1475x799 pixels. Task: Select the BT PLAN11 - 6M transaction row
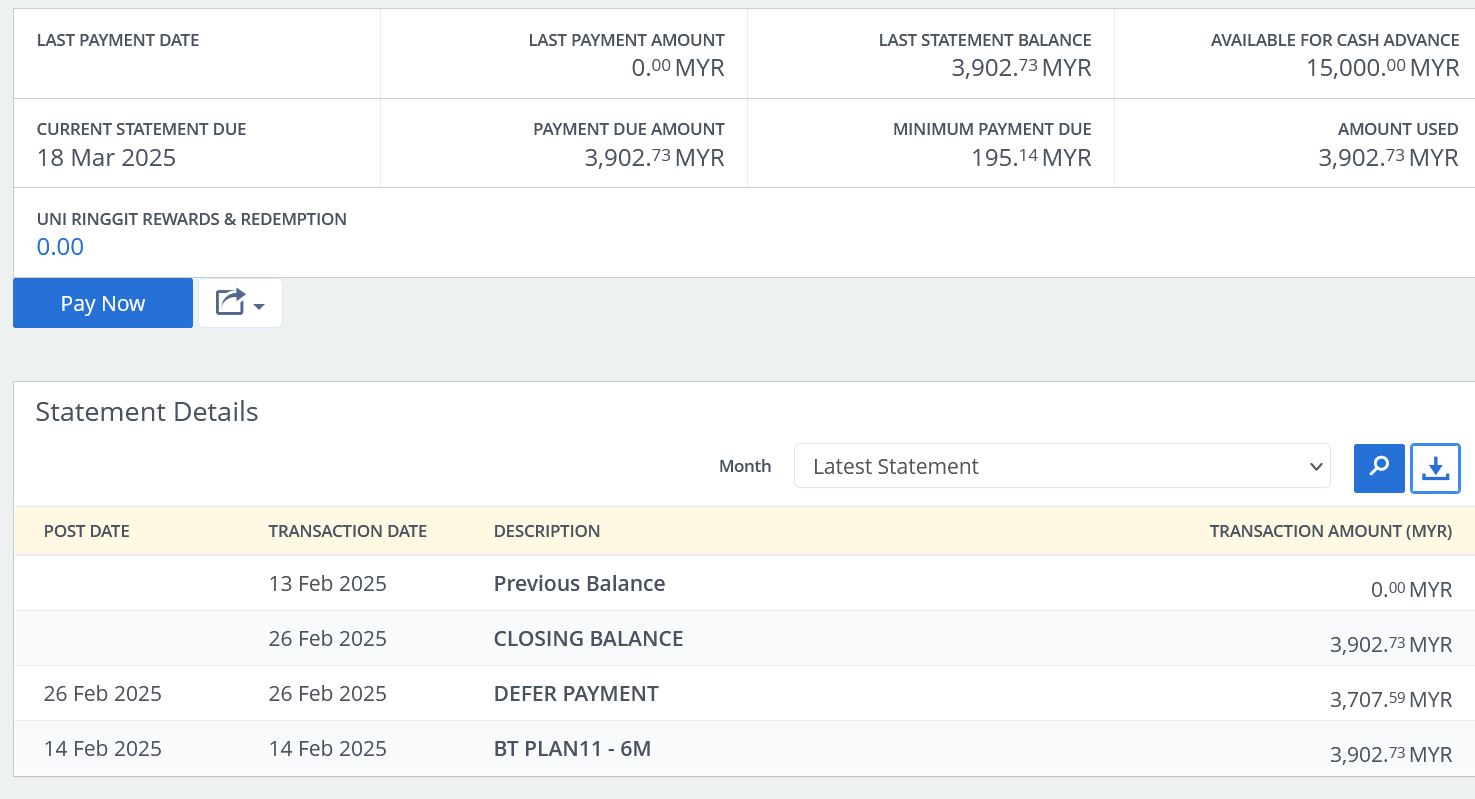[572, 749]
